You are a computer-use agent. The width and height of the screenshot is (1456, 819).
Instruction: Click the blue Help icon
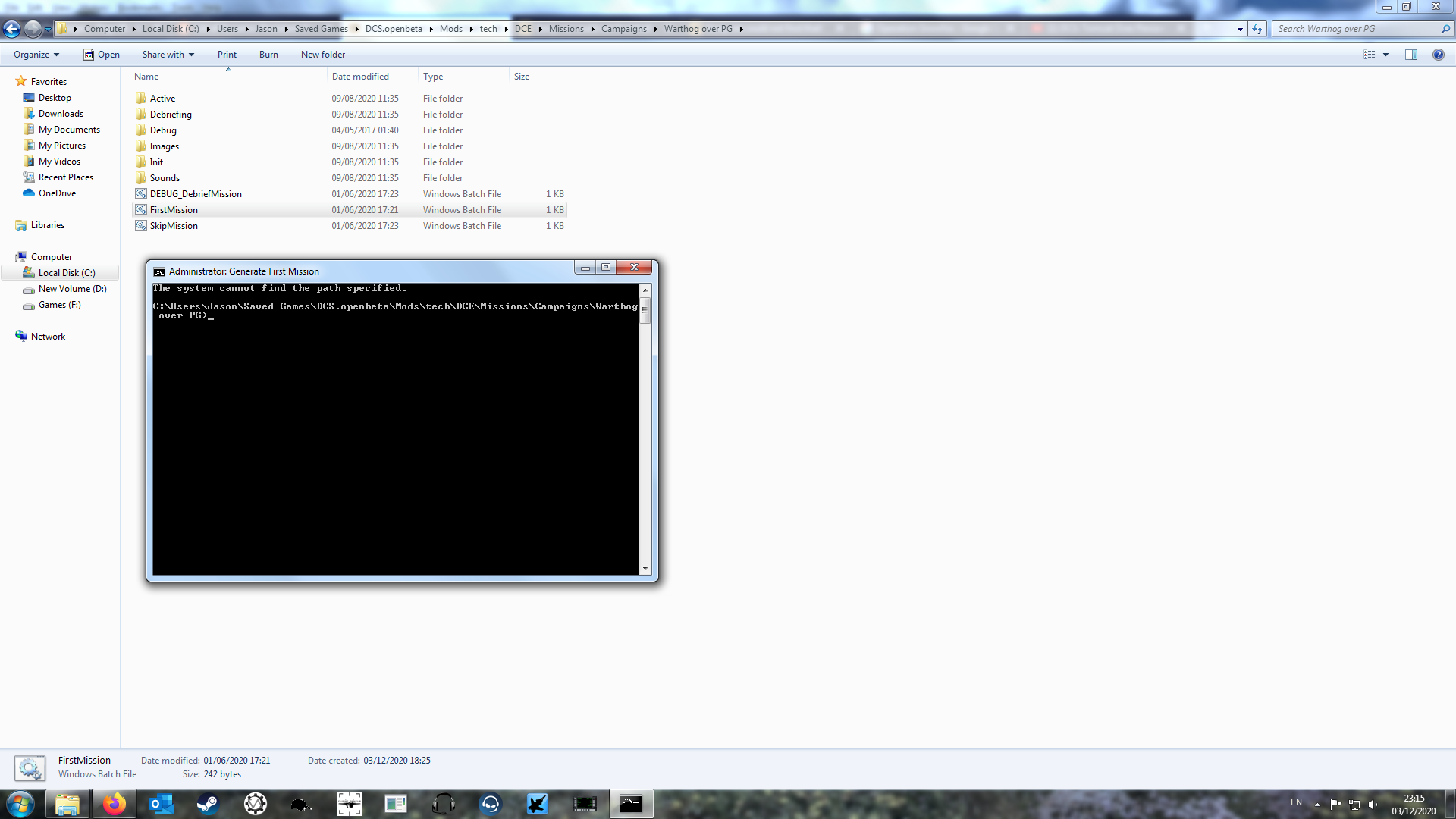(x=1438, y=55)
